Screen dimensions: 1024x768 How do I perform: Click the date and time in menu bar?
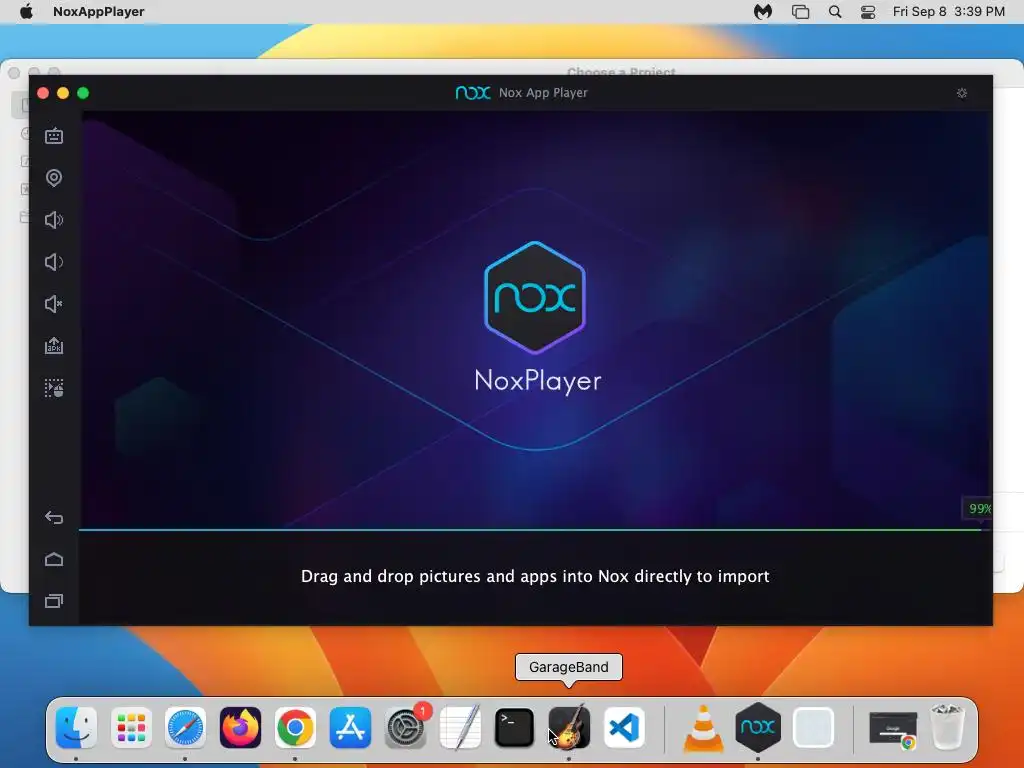(x=948, y=11)
